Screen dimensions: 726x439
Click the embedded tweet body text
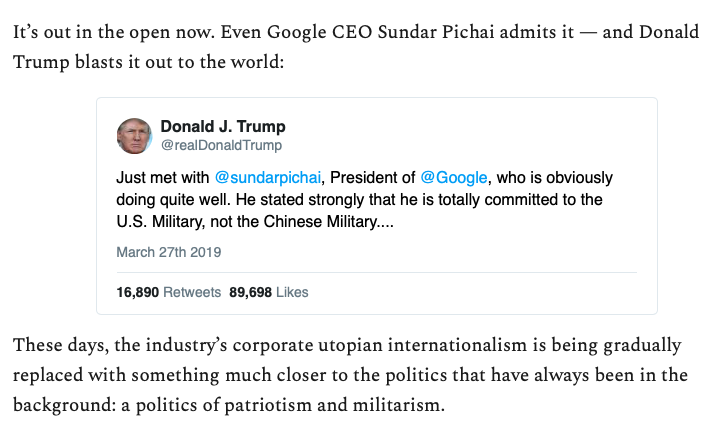(364, 200)
